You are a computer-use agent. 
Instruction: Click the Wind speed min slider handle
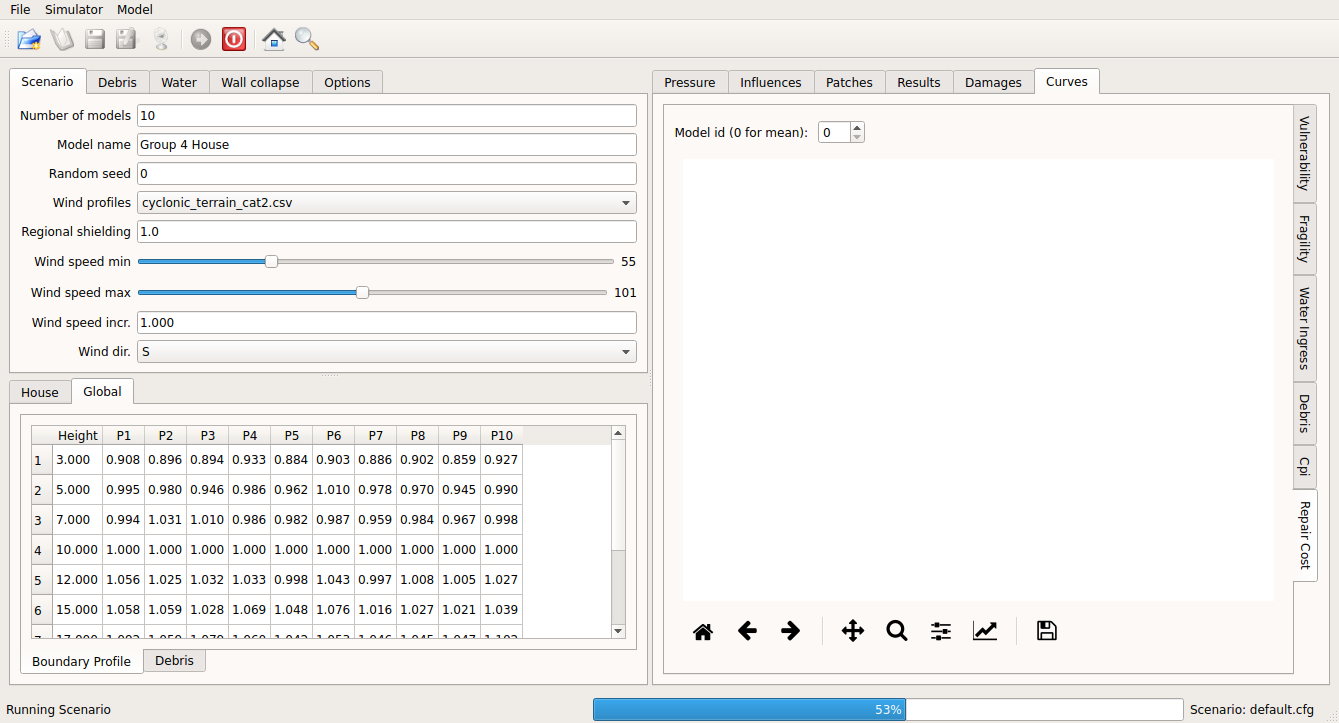(271, 262)
